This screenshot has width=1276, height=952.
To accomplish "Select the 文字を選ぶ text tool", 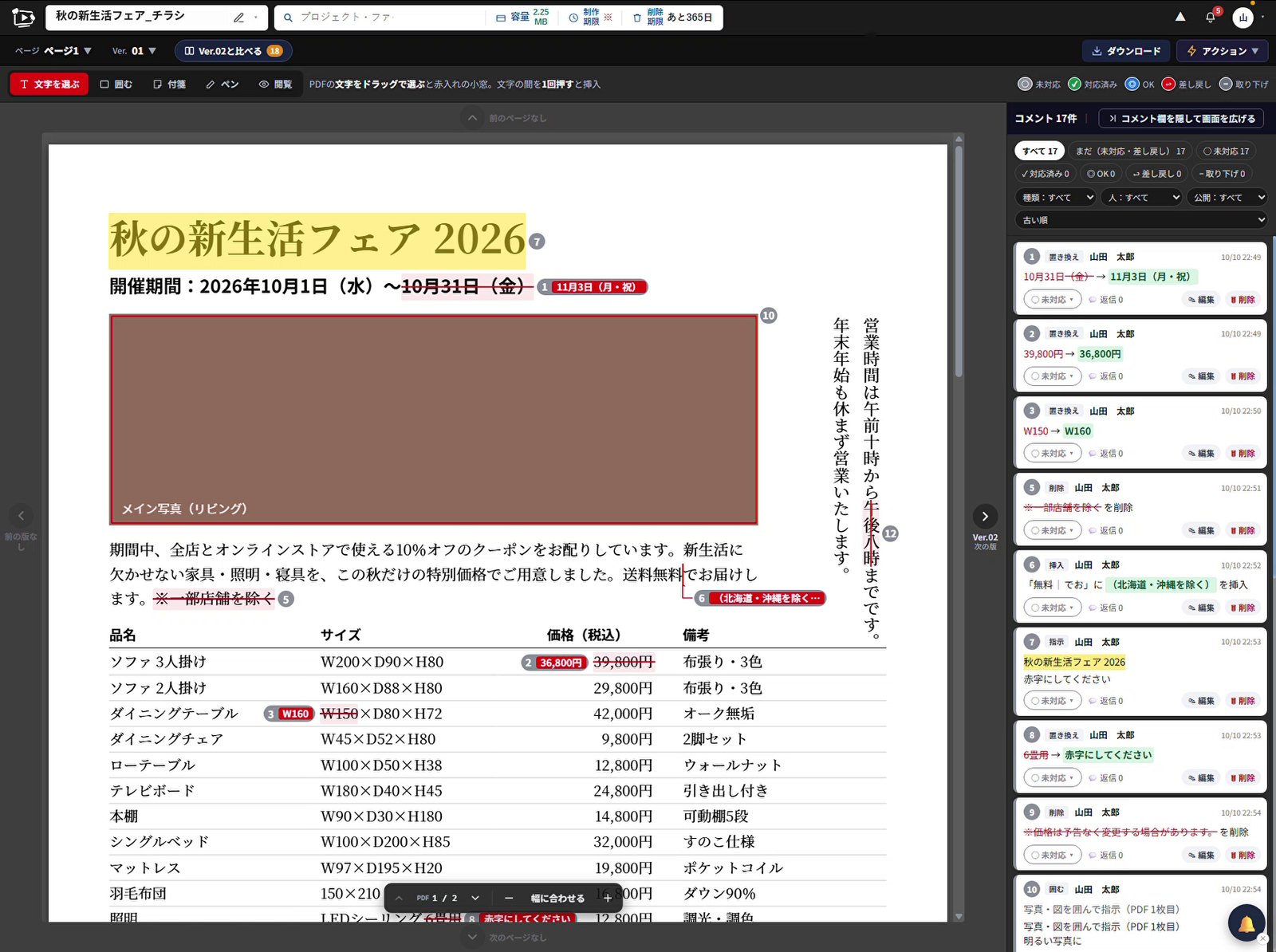I will click(x=49, y=84).
